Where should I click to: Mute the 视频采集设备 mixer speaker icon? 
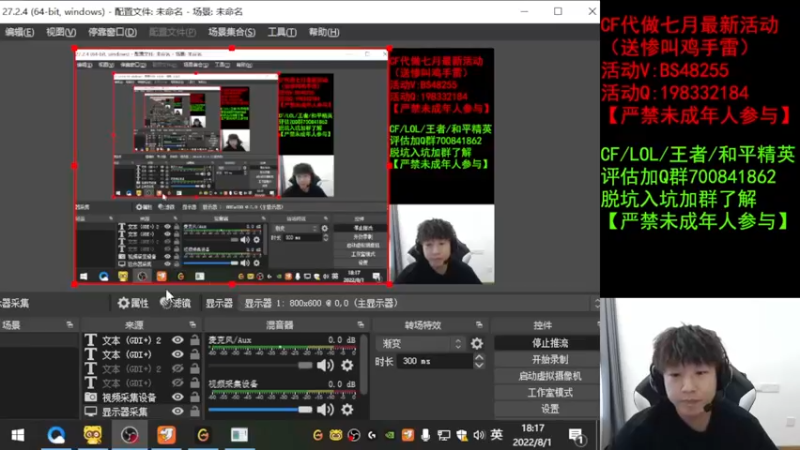pyautogui.click(x=325, y=409)
